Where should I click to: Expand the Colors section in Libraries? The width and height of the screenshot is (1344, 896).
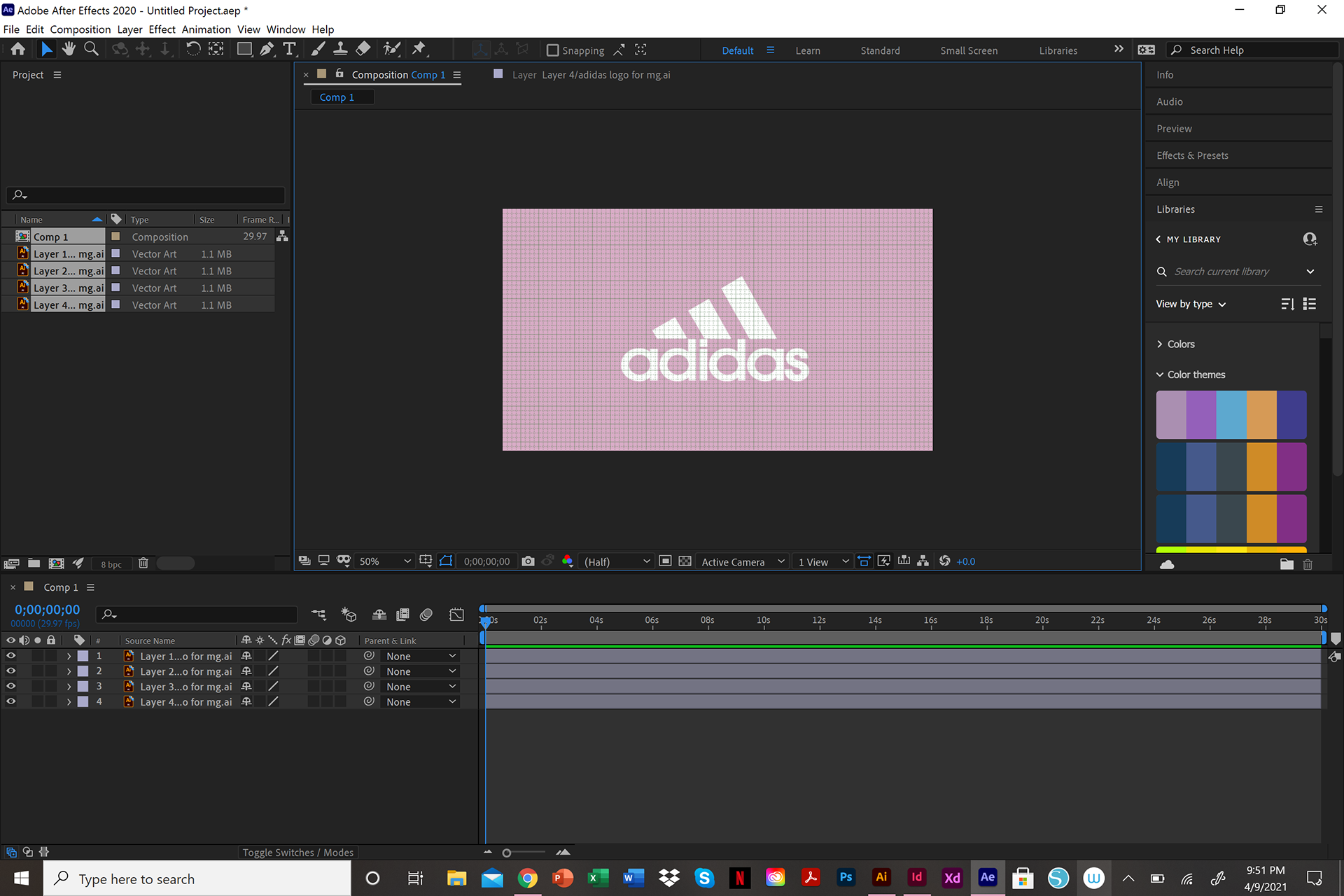(x=1175, y=344)
